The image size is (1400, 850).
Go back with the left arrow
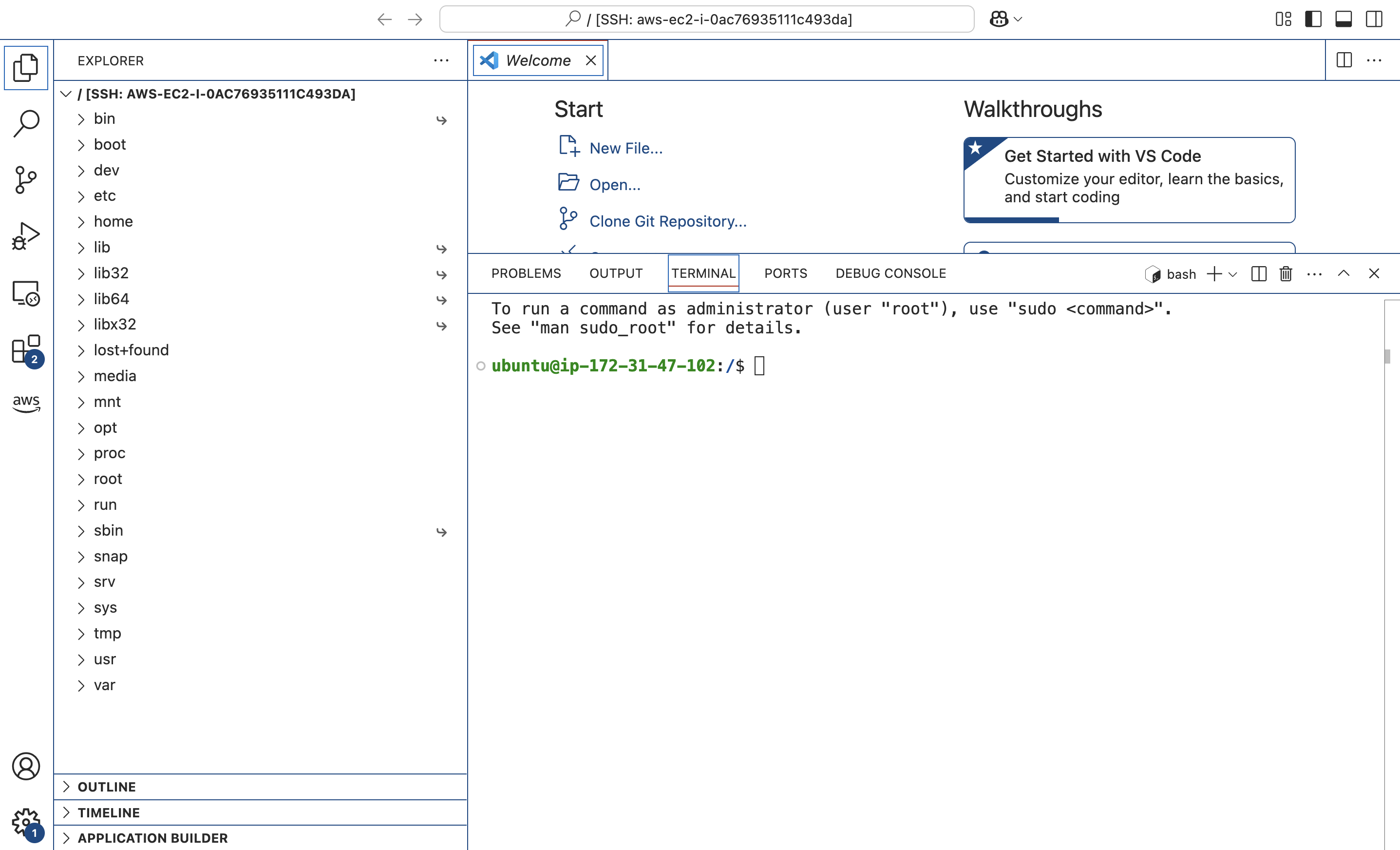[385, 19]
